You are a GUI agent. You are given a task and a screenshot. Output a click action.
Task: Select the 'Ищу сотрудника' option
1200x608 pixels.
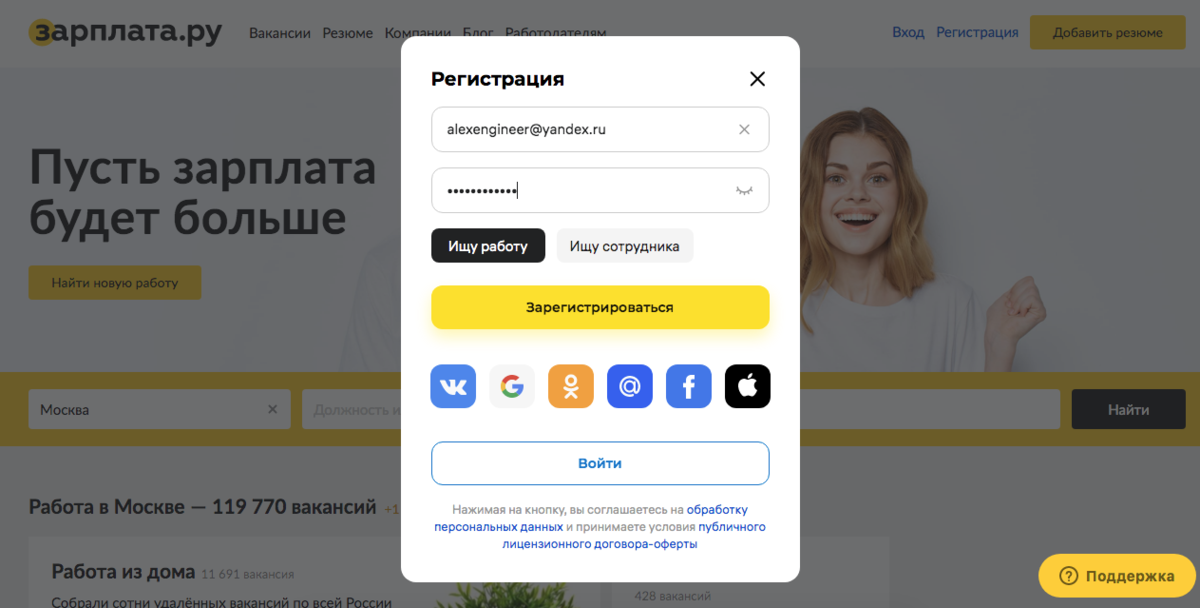tap(625, 246)
